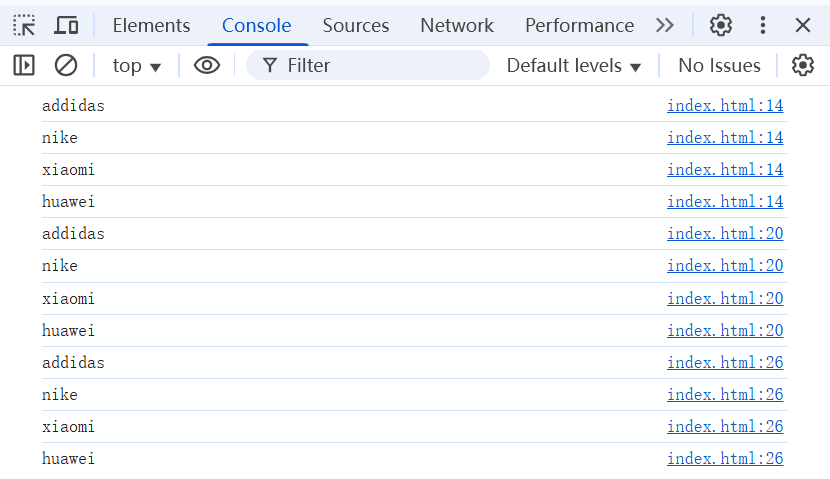The image size is (830, 479).
Task: Open index.html:26 link beside addidas
Action: [x=725, y=363]
